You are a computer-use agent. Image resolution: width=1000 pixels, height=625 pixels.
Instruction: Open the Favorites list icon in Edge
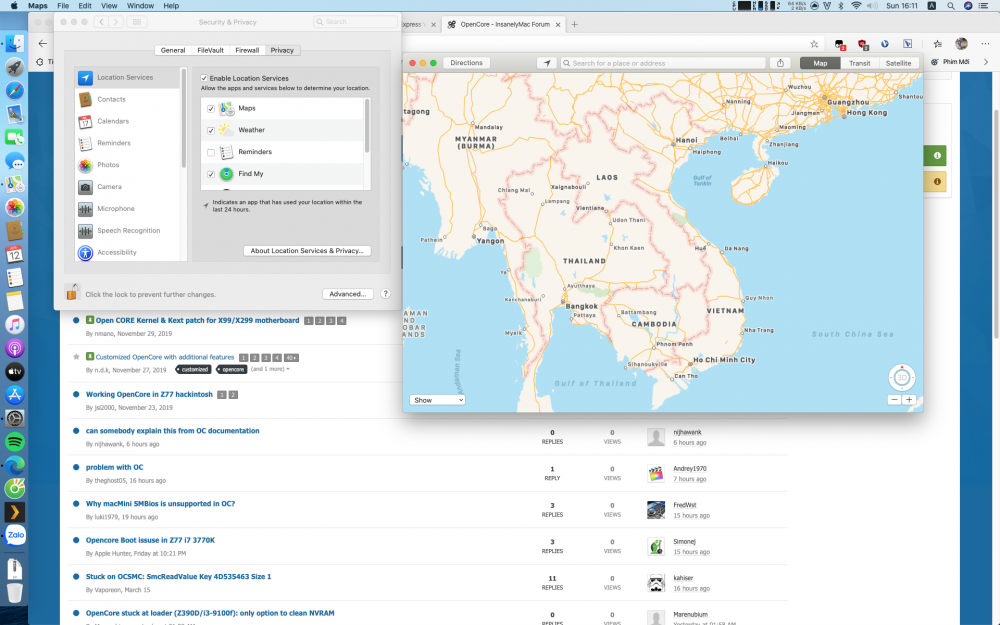938,44
